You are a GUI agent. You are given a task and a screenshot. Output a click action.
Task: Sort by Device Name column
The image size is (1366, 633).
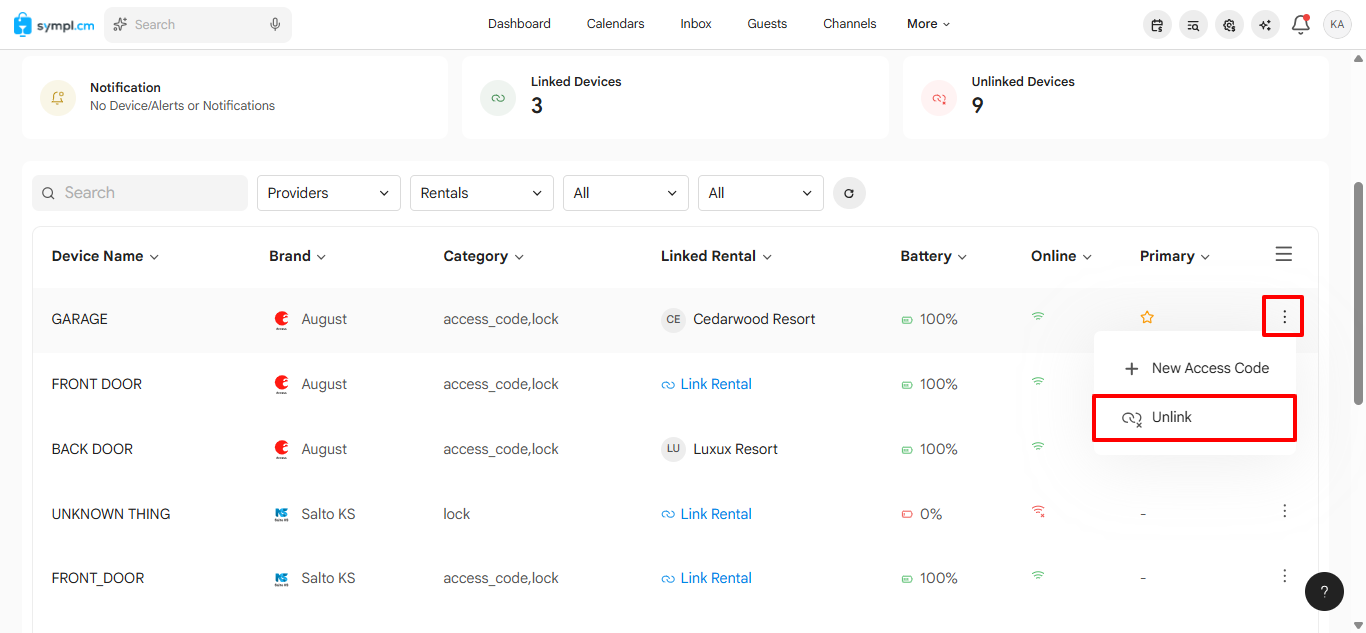tap(105, 256)
